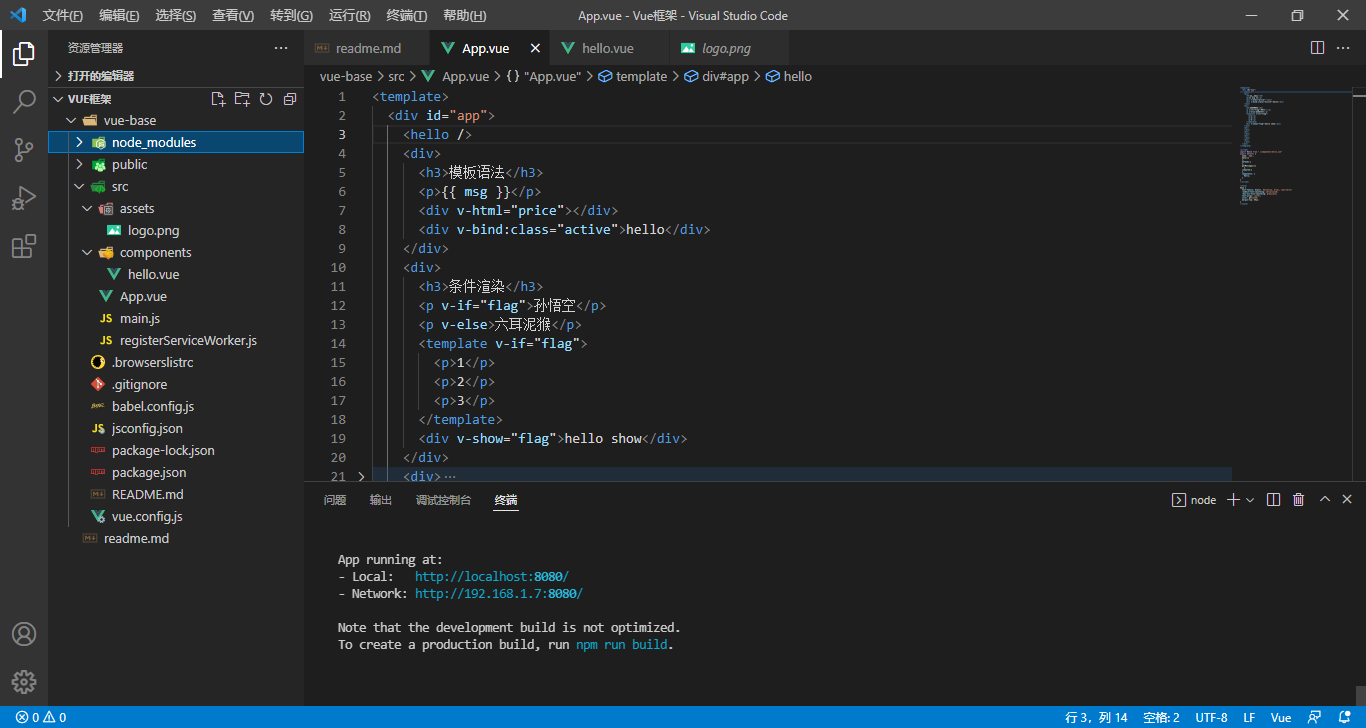Screen dimensions: 1366x728
Task: Collapse all folders in explorer
Action: [290, 99]
